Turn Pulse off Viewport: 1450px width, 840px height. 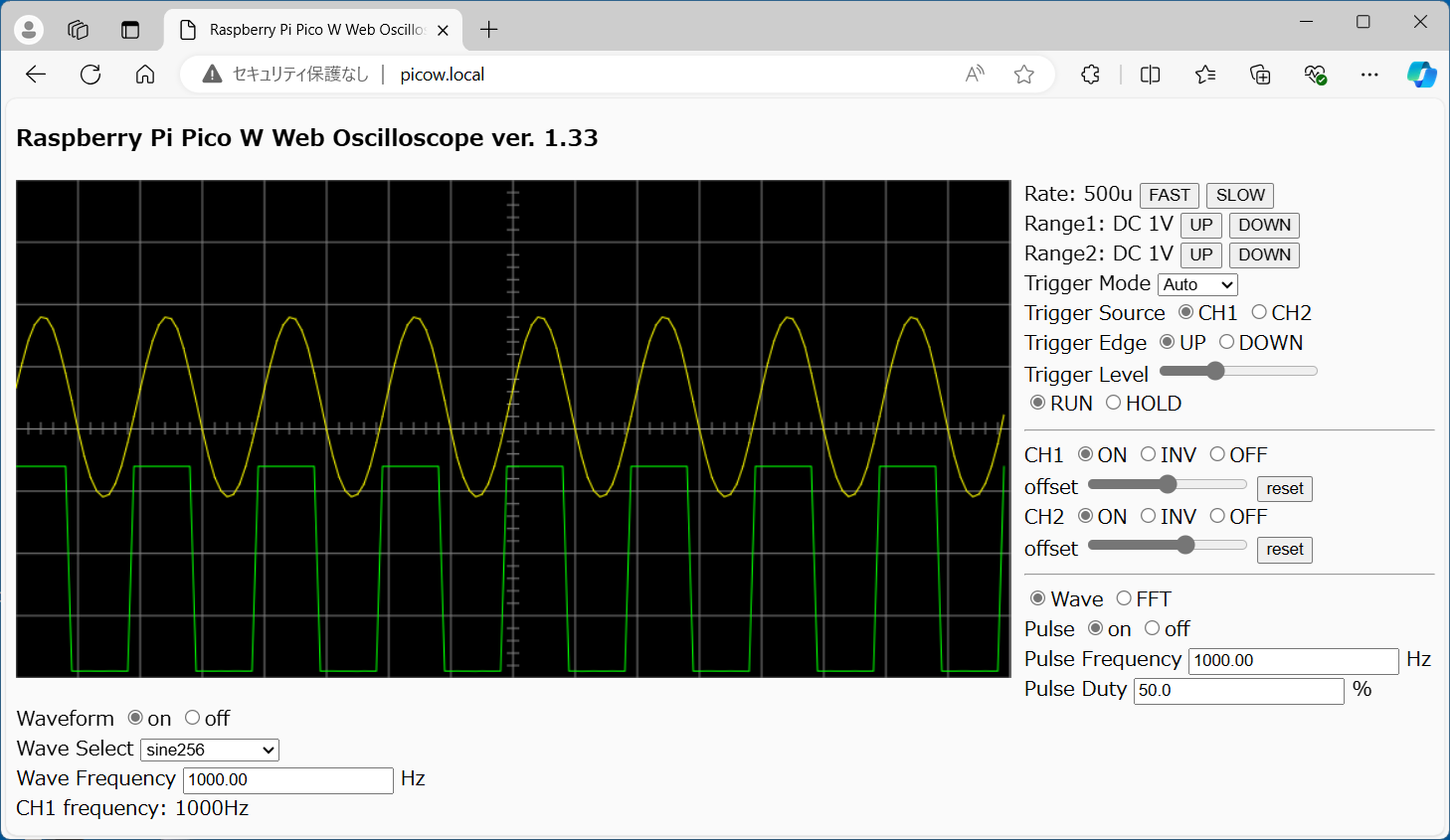[1152, 628]
